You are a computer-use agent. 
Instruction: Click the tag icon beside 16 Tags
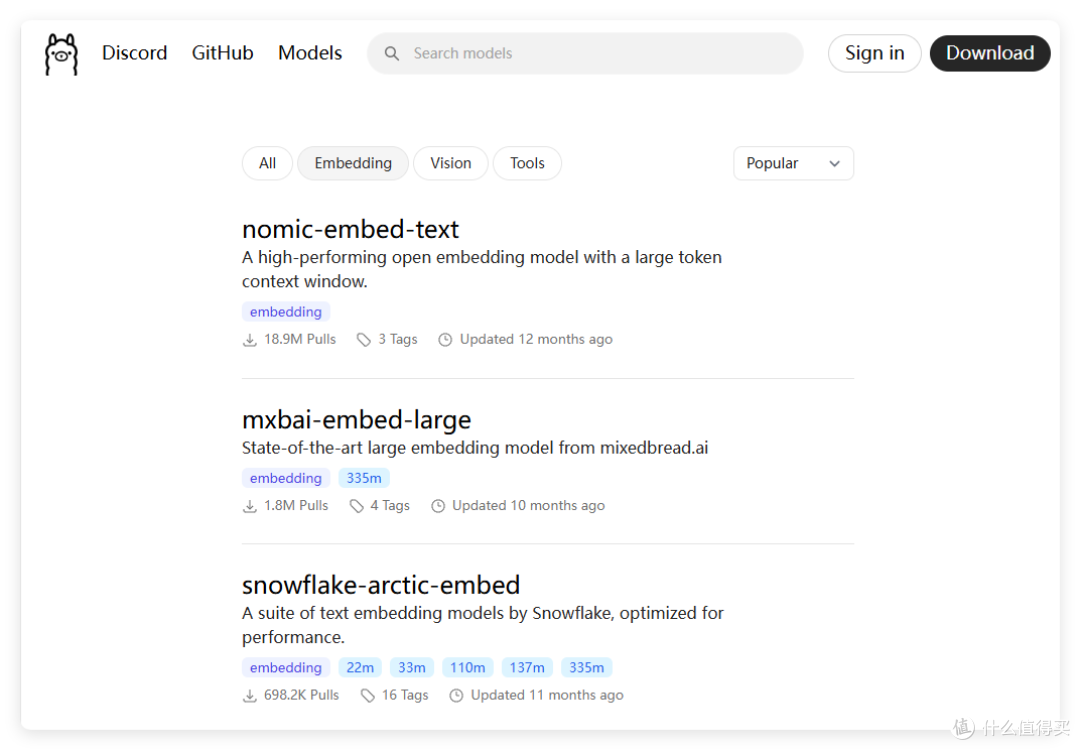[368, 696]
